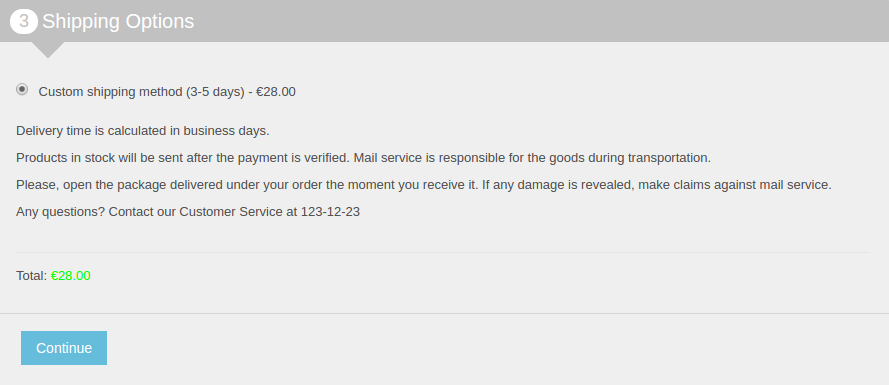Click the Total: label
The width and height of the screenshot is (889, 385).
pyautogui.click(x=32, y=276)
